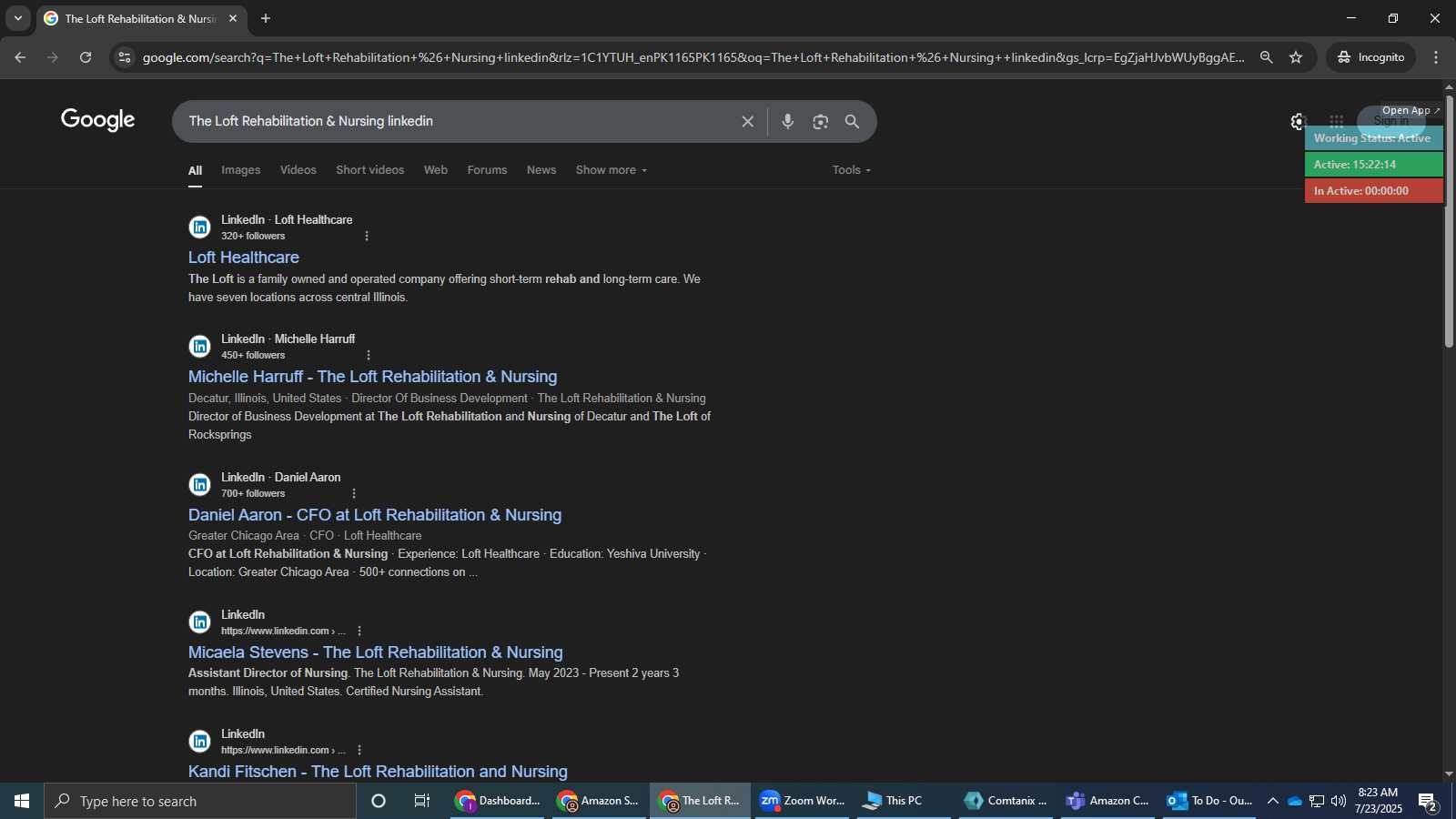Click the Open App overlay link

coord(1410,110)
